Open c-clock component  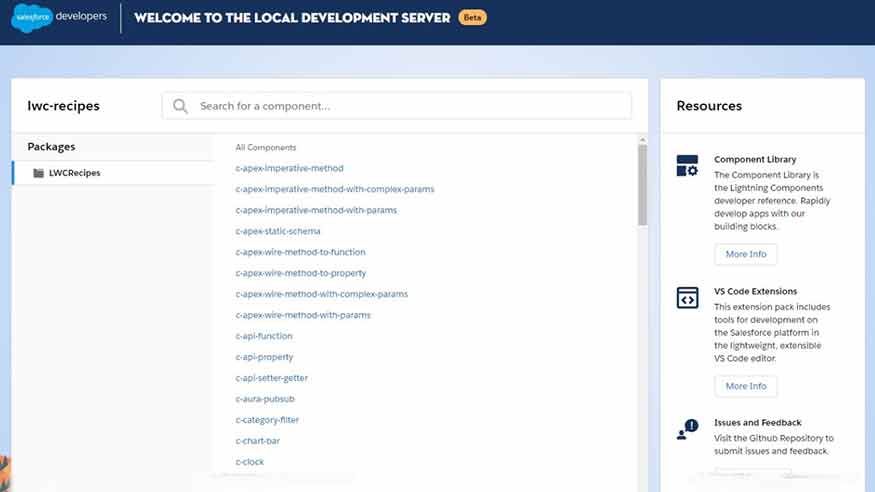249,462
